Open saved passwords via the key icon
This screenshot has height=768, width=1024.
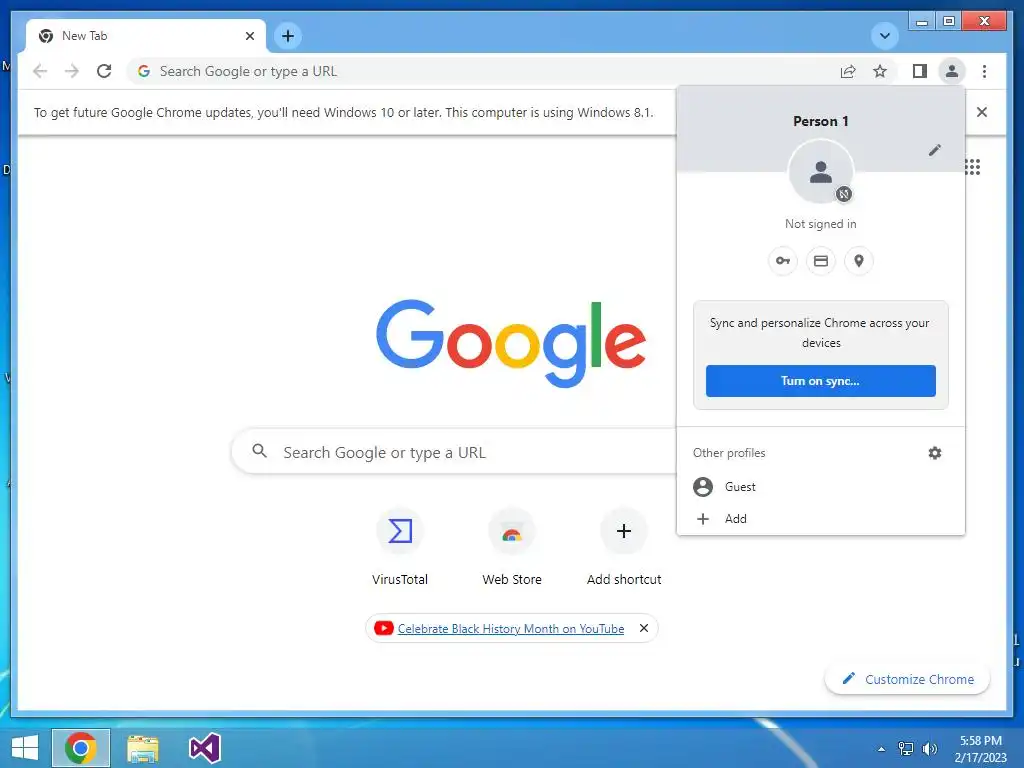tap(782, 261)
